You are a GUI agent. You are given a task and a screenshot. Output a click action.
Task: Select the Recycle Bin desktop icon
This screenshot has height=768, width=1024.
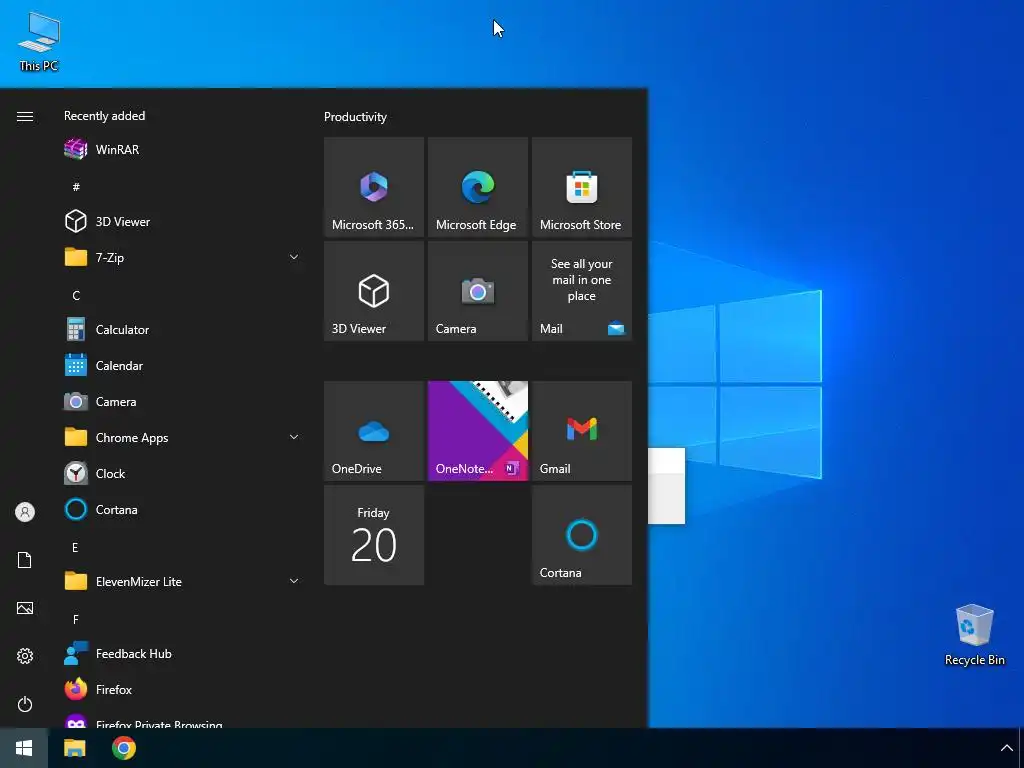coord(974,635)
